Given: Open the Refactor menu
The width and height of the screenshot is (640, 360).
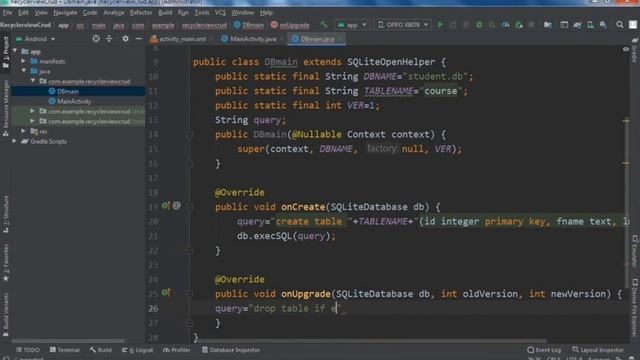Looking at the screenshot, I should (x=141, y=13).
